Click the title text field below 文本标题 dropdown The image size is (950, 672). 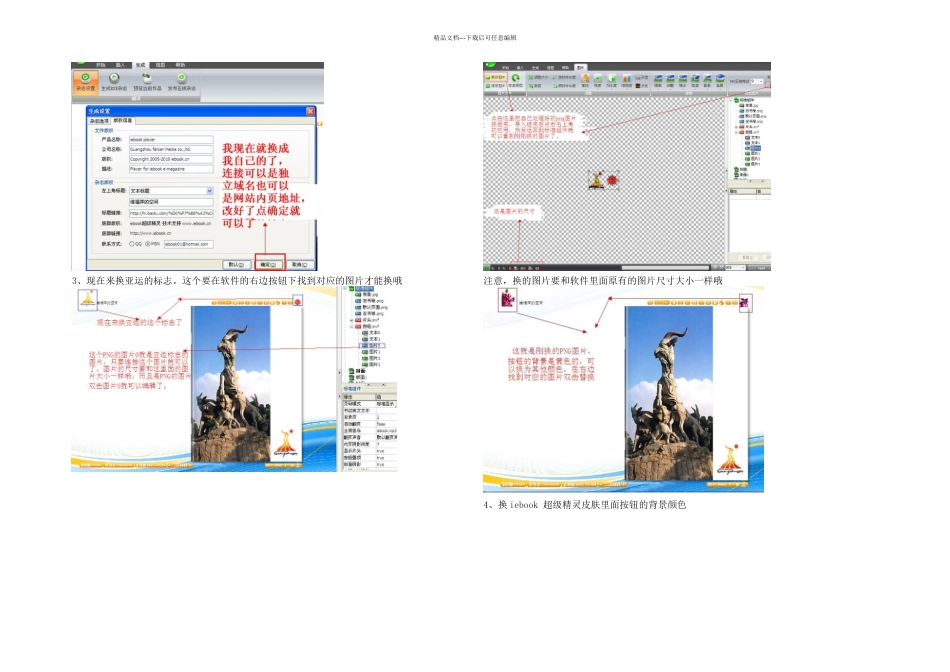(171, 202)
